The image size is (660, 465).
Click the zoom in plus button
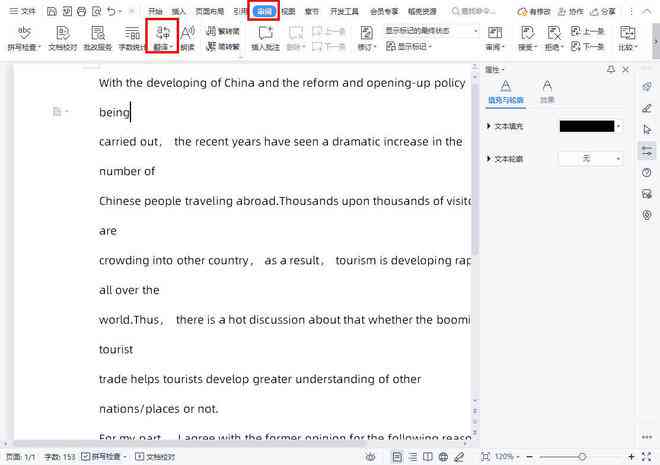pyautogui.click(x=631, y=457)
